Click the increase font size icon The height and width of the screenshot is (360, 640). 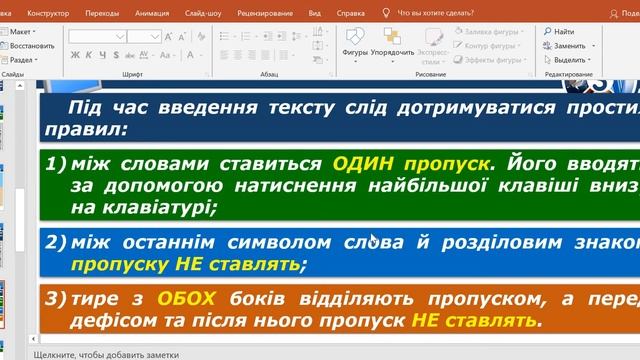click(x=168, y=37)
